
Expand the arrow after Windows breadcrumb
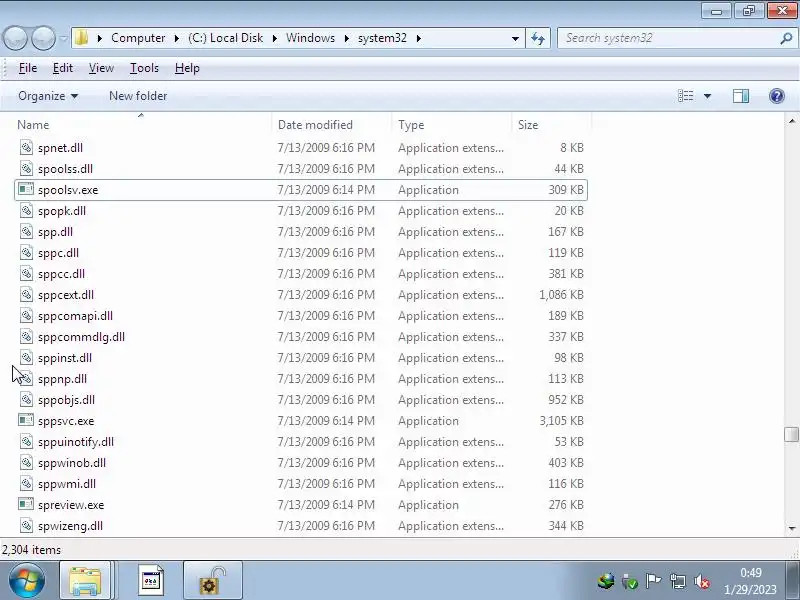point(346,38)
